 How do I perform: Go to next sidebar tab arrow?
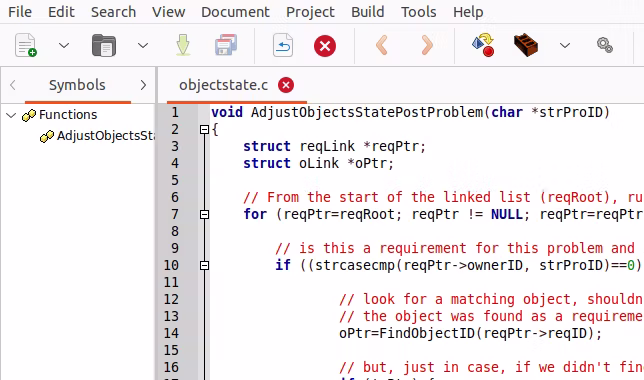coord(143,85)
